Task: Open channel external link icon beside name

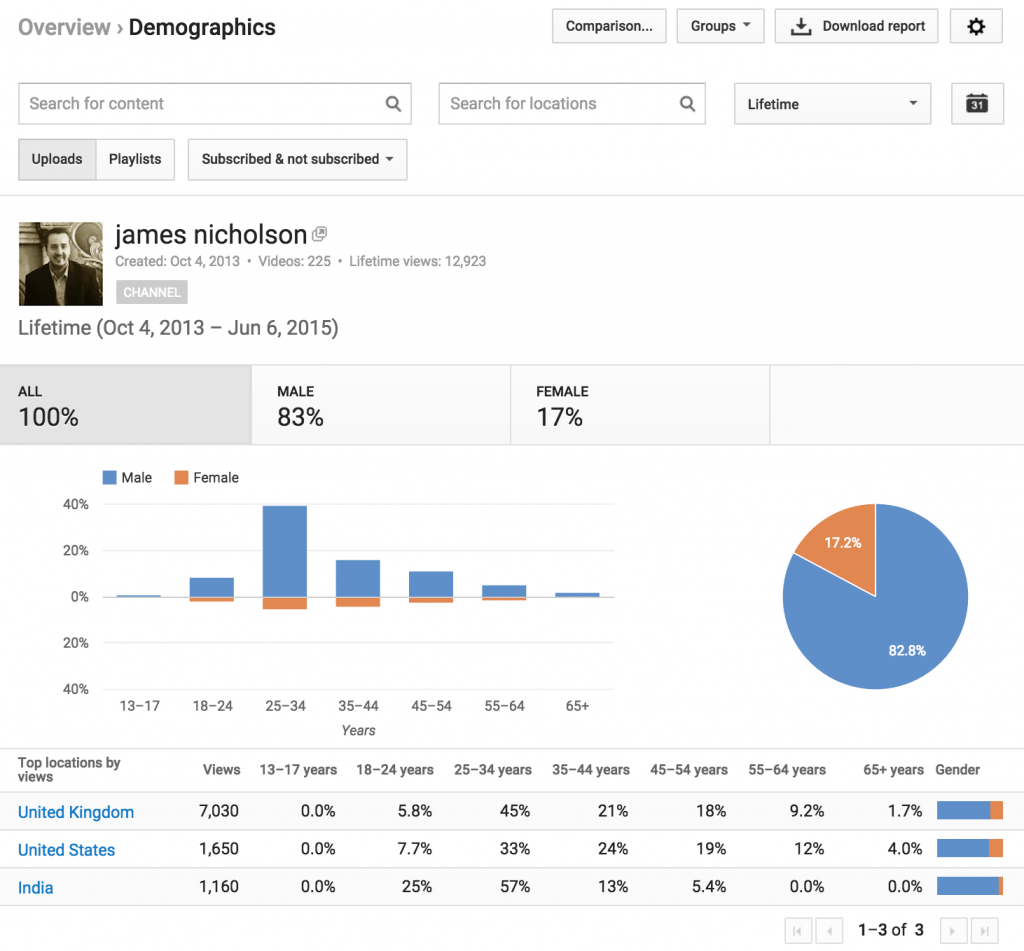Action: coord(320,234)
